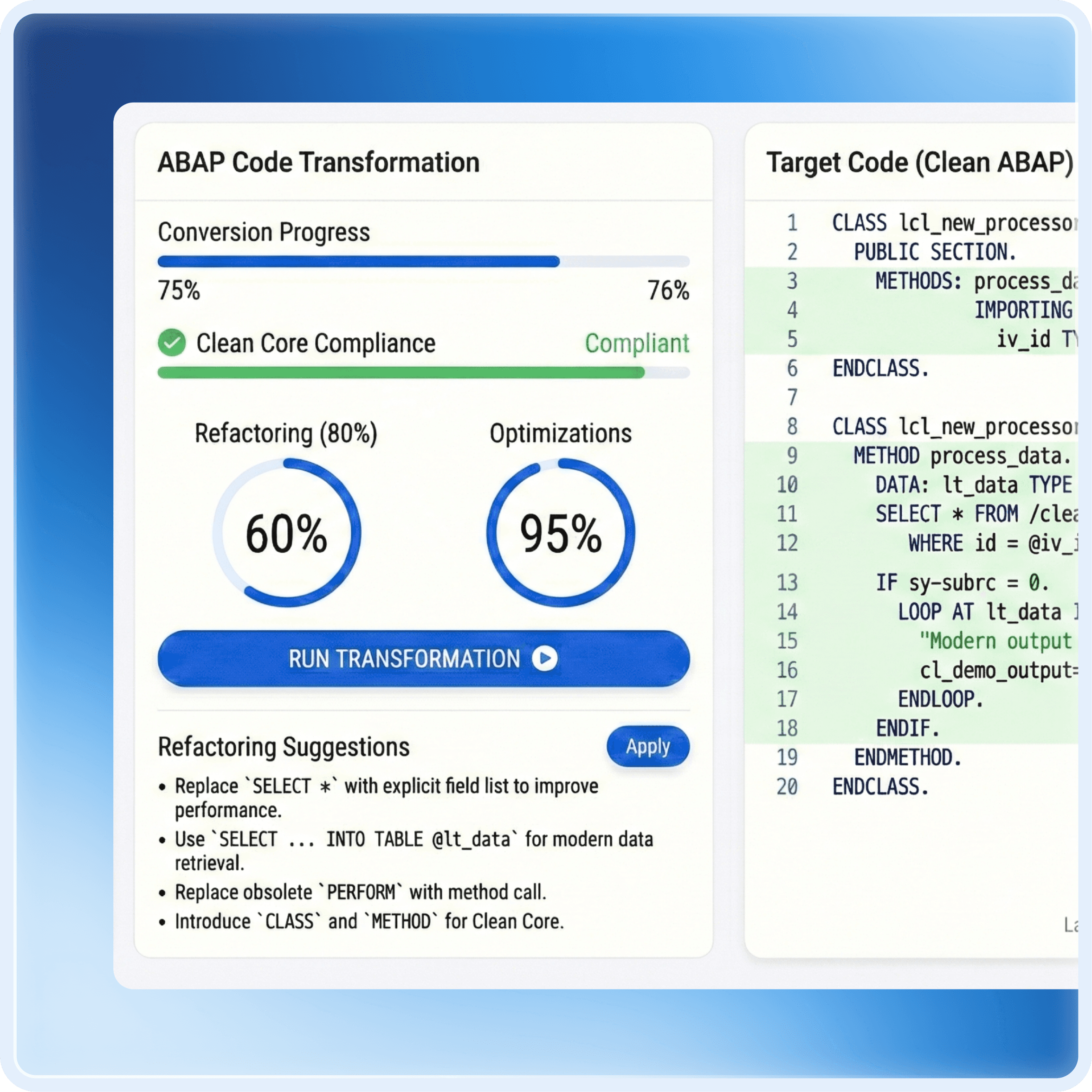The height and width of the screenshot is (1092, 1092).
Task: Click the Refactoring (80%) label
Action: 286,433
